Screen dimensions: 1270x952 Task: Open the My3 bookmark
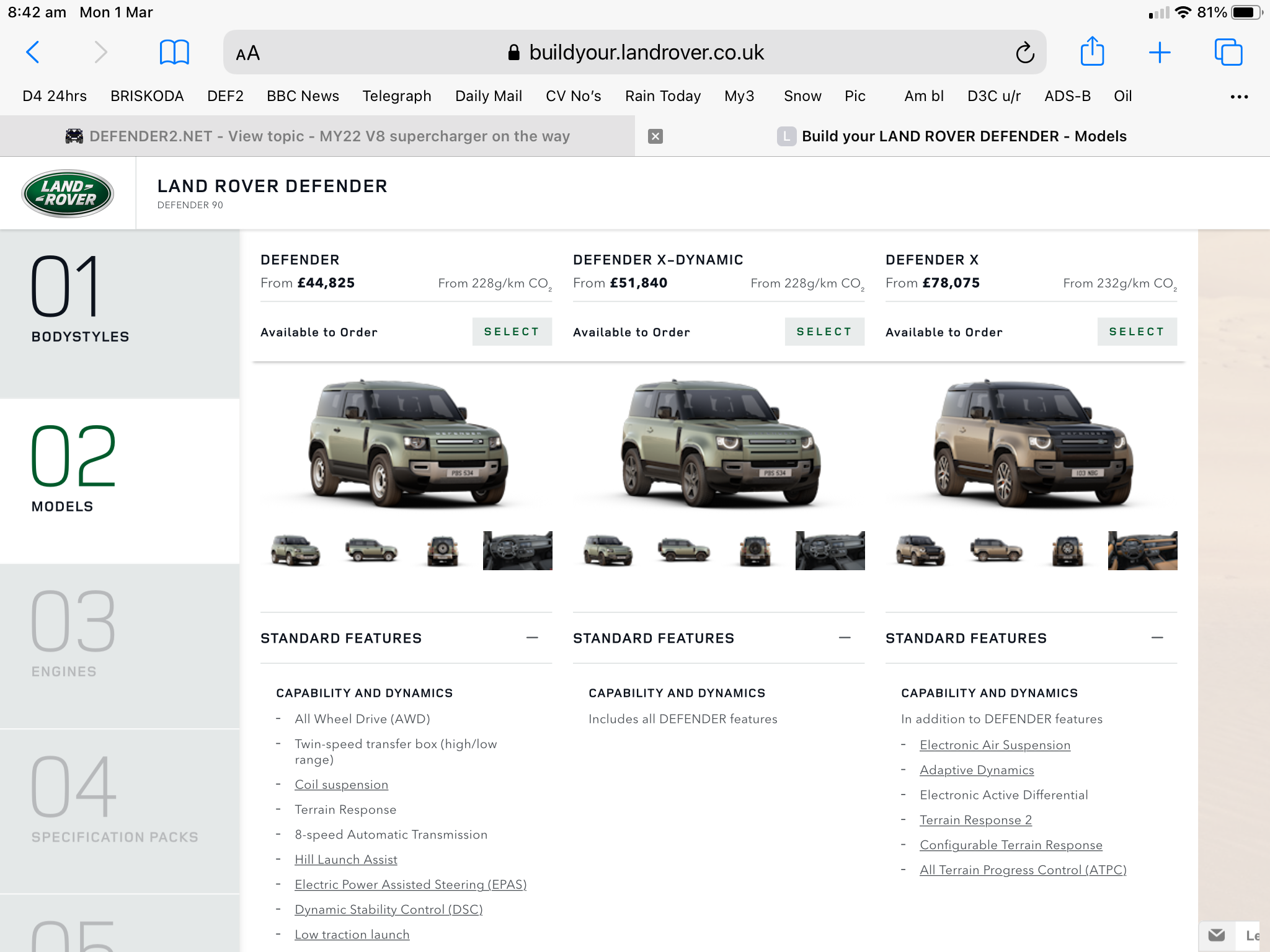tap(739, 96)
